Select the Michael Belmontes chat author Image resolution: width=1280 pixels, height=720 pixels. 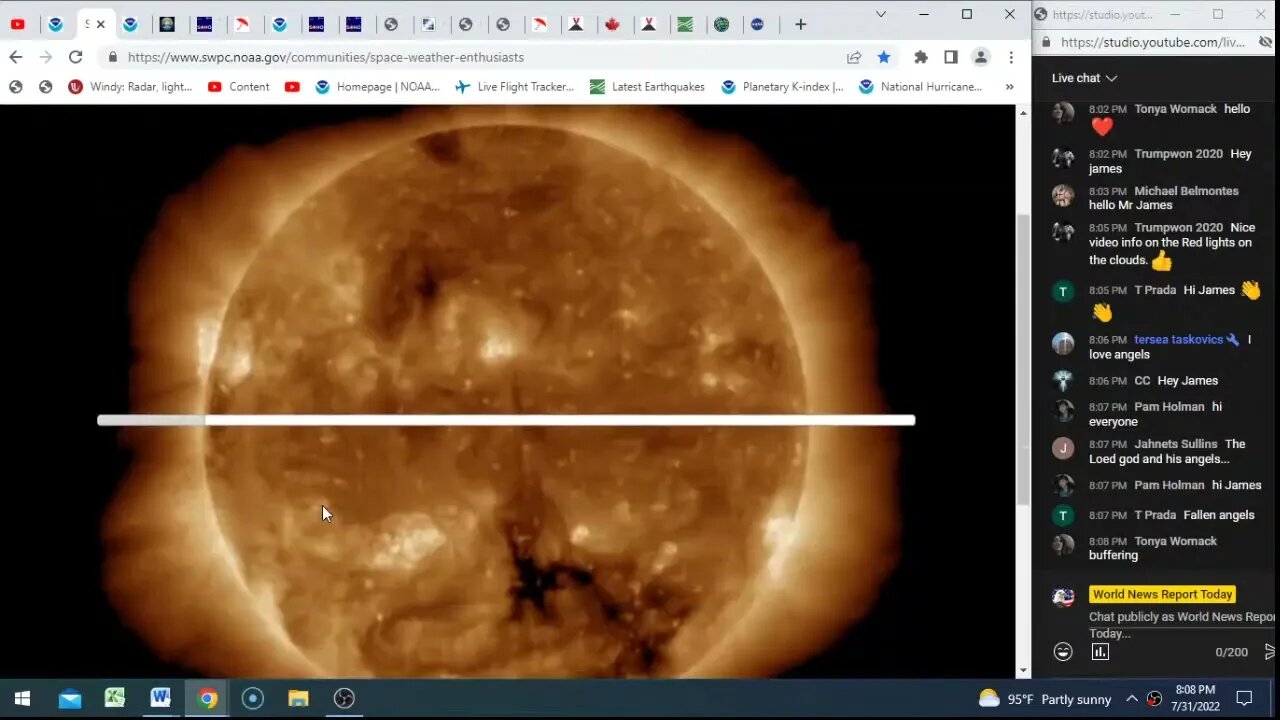tap(1186, 191)
